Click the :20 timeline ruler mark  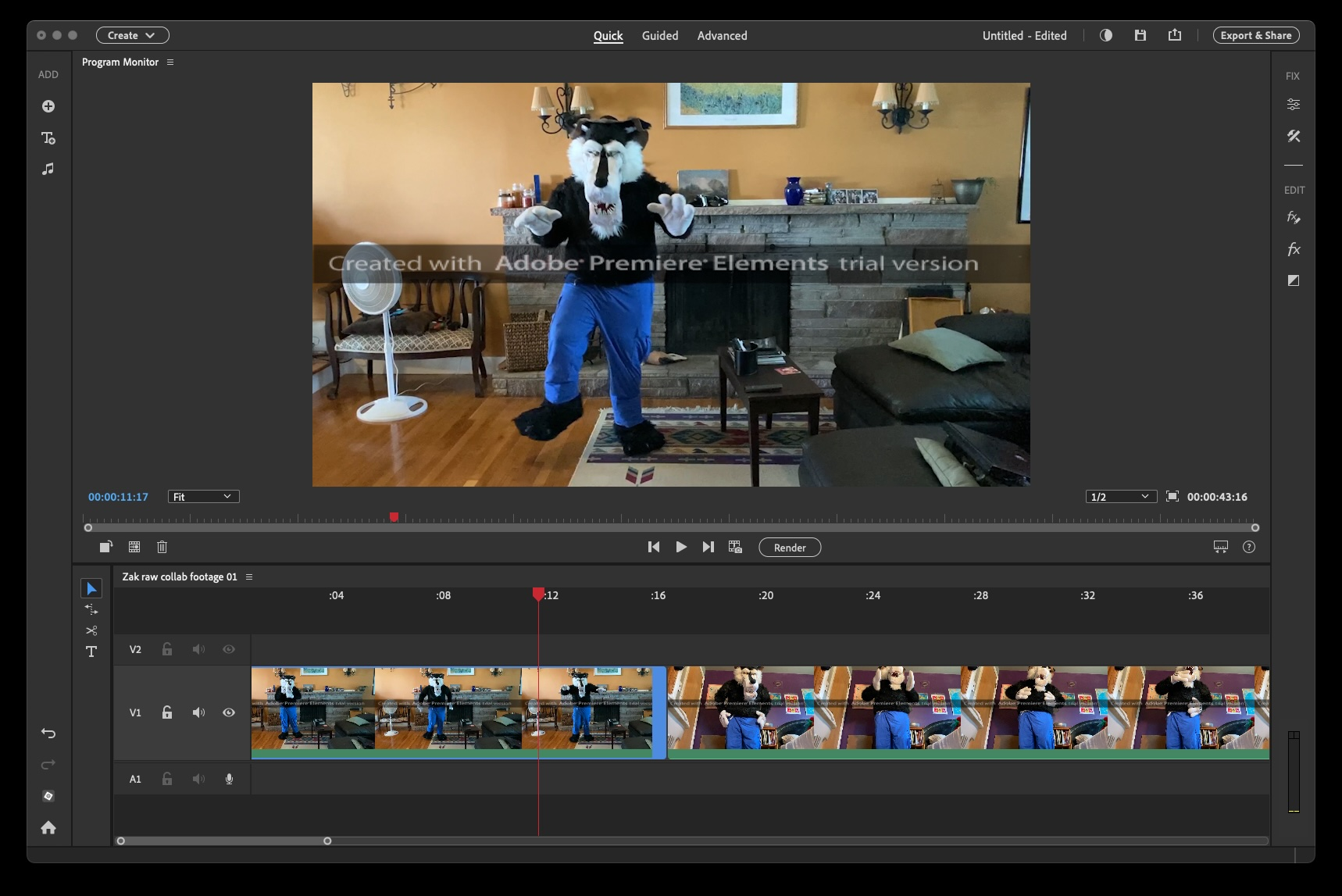click(766, 595)
